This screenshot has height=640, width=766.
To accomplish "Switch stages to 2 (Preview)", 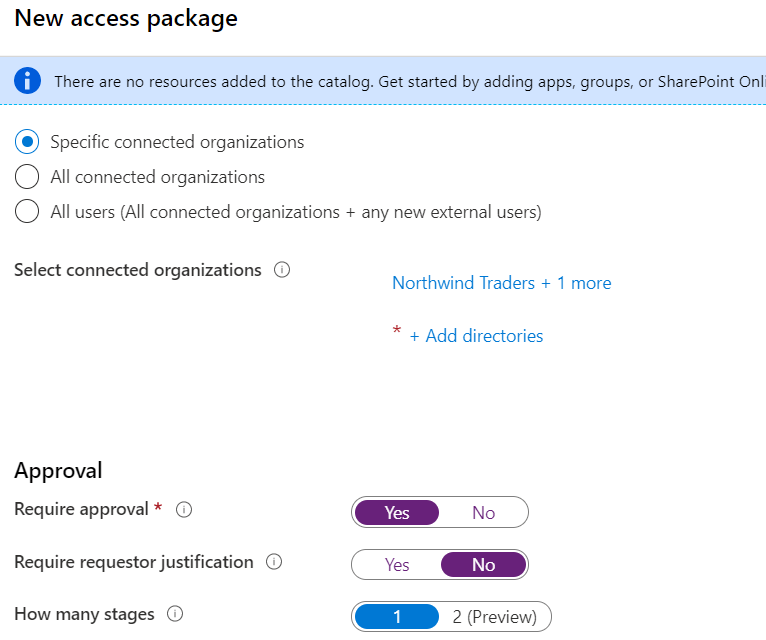I will [x=494, y=617].
